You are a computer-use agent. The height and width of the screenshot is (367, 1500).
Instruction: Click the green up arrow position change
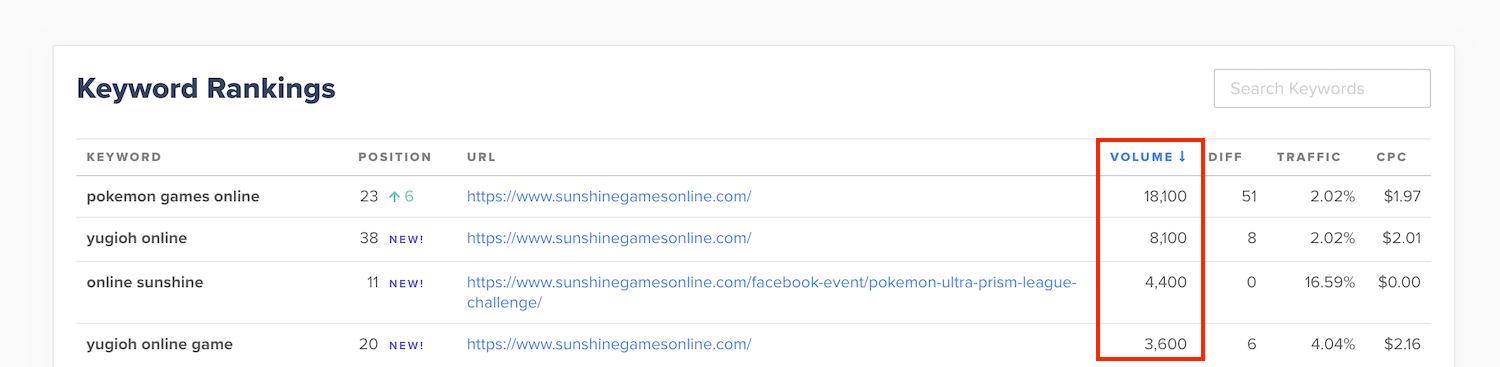[394, 197]
